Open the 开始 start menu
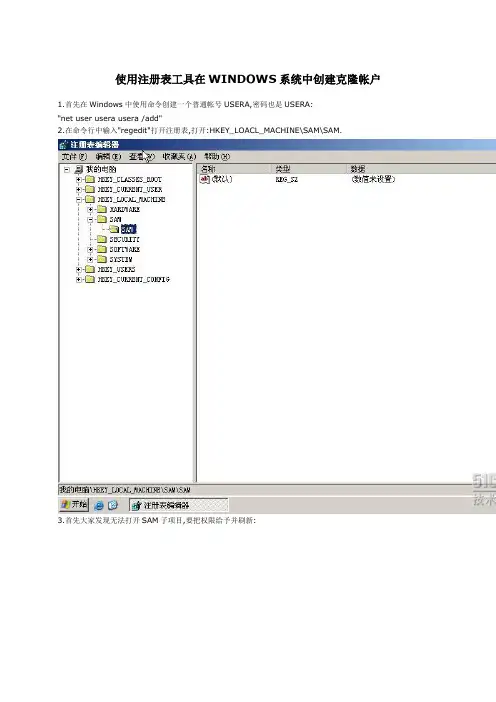This screenshot has height=702, width=496. coord(74,505)
